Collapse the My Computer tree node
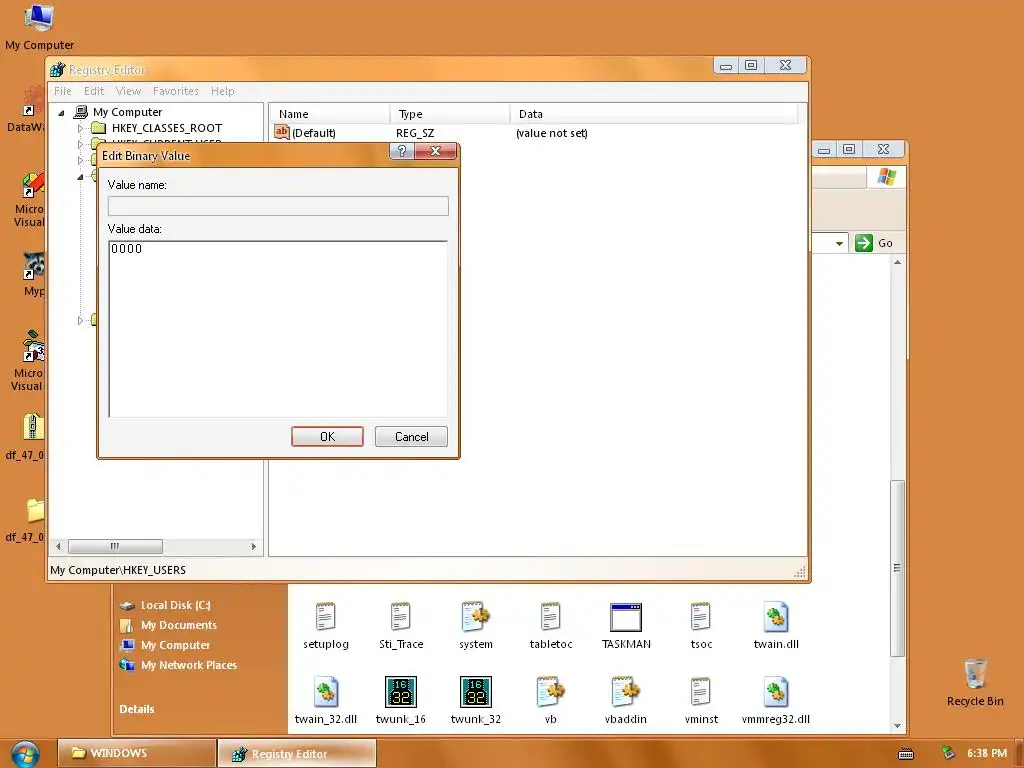The width and height of the screenshot is (1024, 768). (61, 112)
